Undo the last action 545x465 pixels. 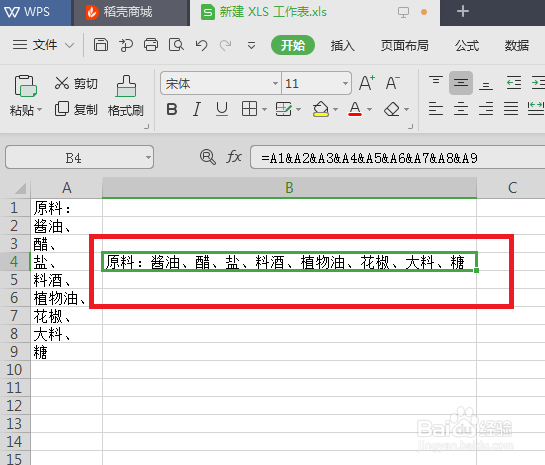click(x=201, y=45)
